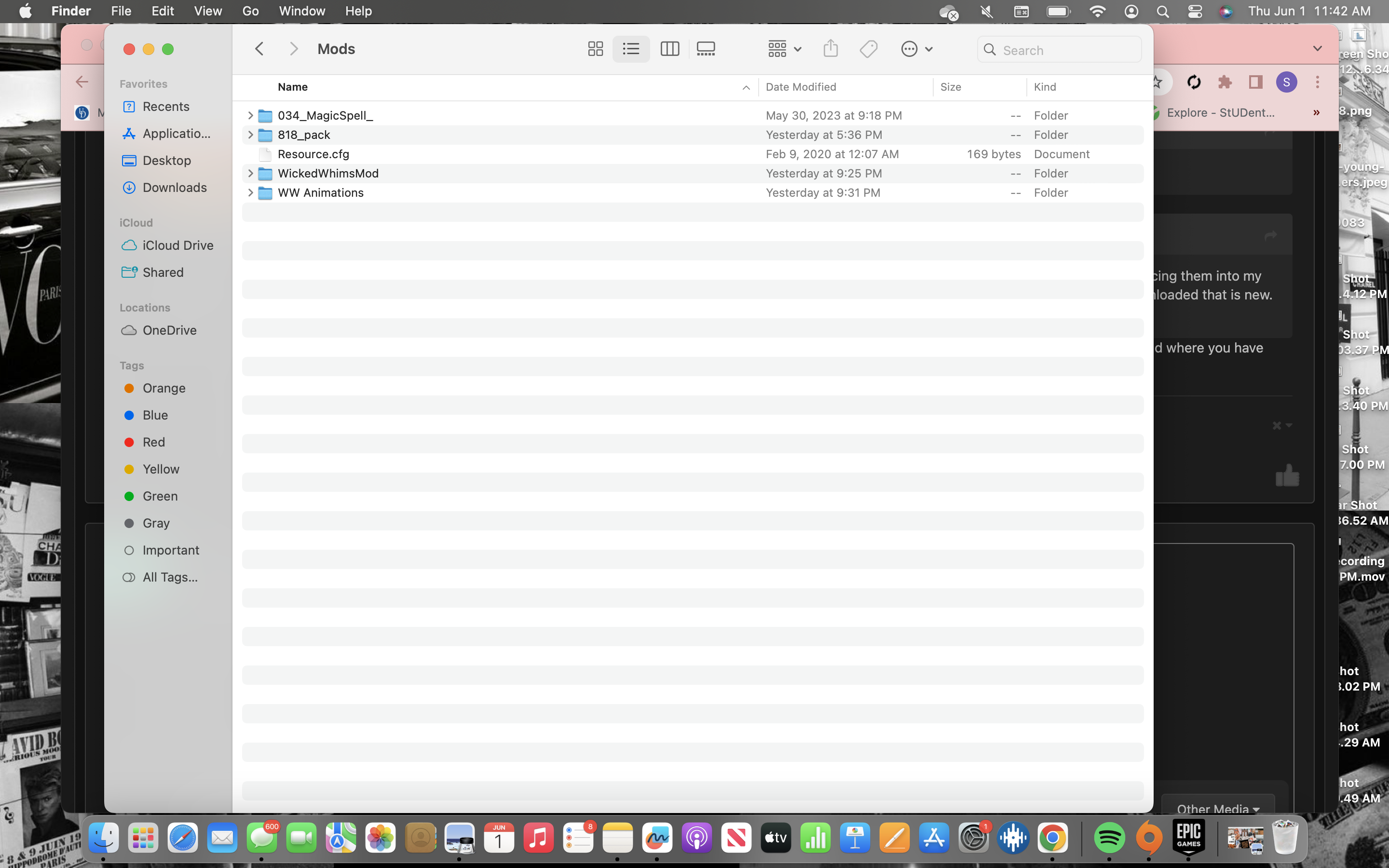
Task: Switch to column view
Action: (669, 49)
